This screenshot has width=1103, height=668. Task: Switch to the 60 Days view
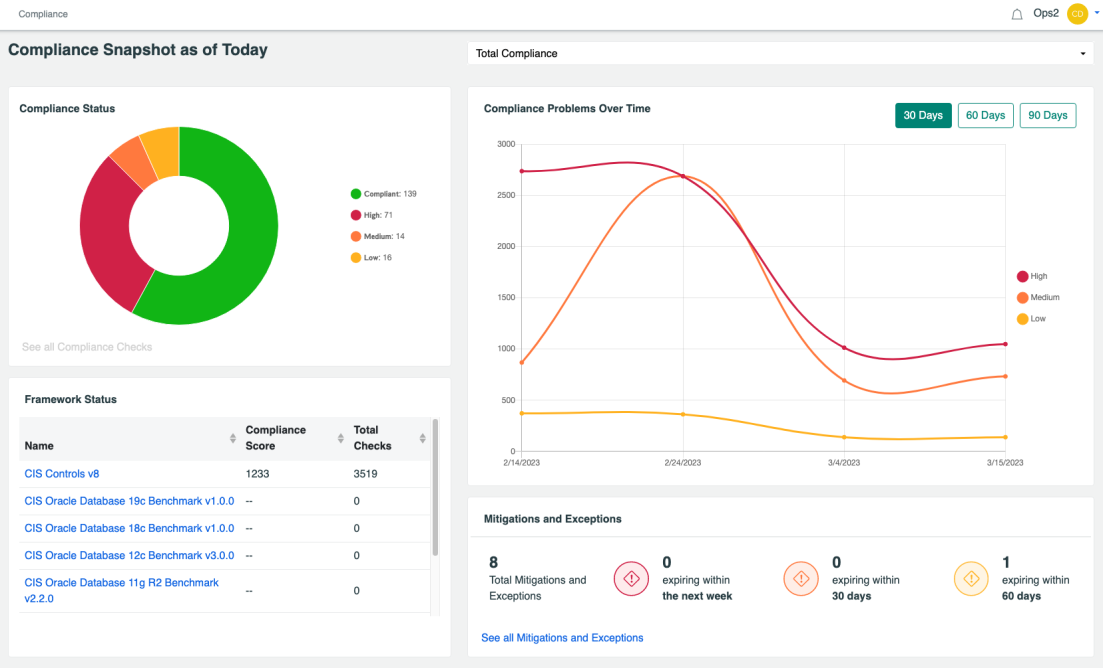click(985, 115)
